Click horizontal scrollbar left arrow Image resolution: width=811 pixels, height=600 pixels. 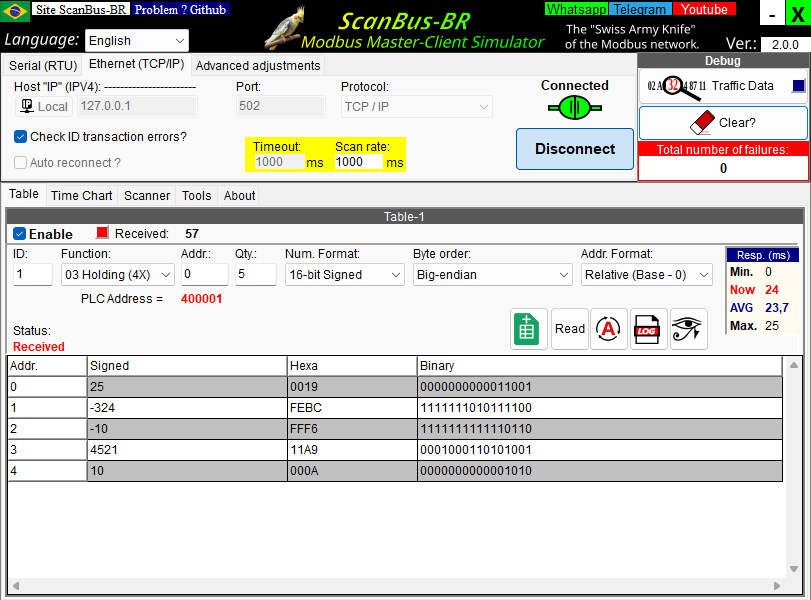click(x=16, y=586)
